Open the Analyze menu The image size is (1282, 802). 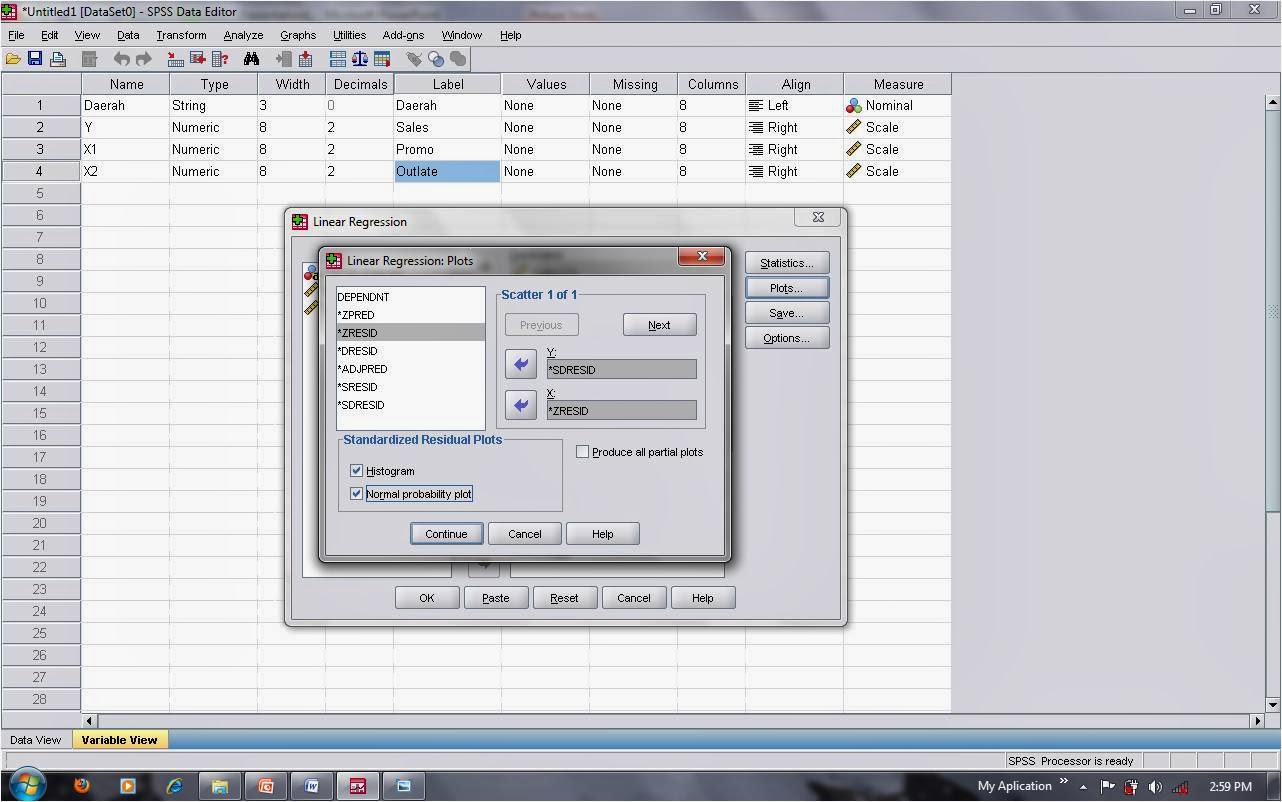[243, 35]
